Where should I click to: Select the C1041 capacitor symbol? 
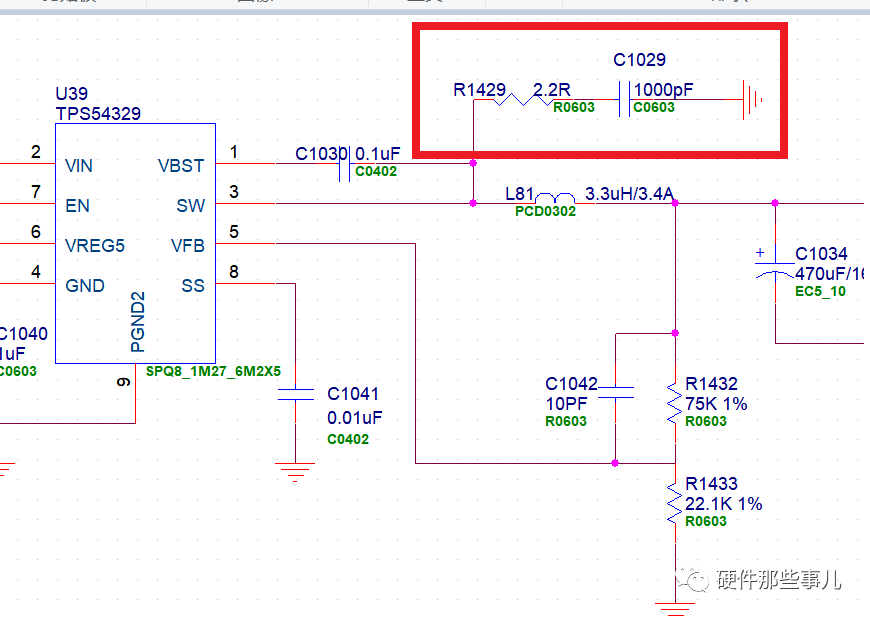295,397
